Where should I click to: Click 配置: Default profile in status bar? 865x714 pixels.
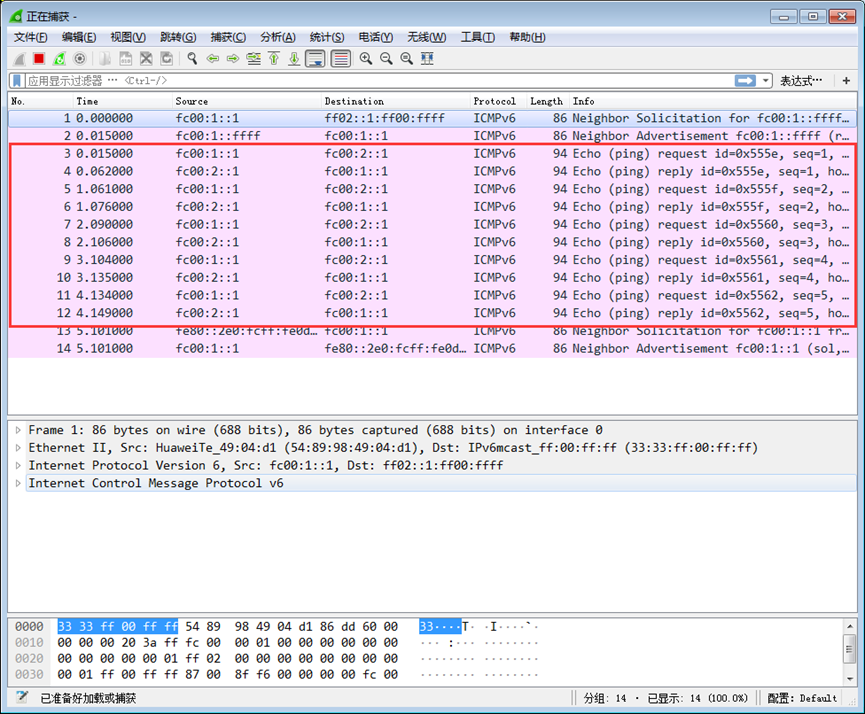802,698
